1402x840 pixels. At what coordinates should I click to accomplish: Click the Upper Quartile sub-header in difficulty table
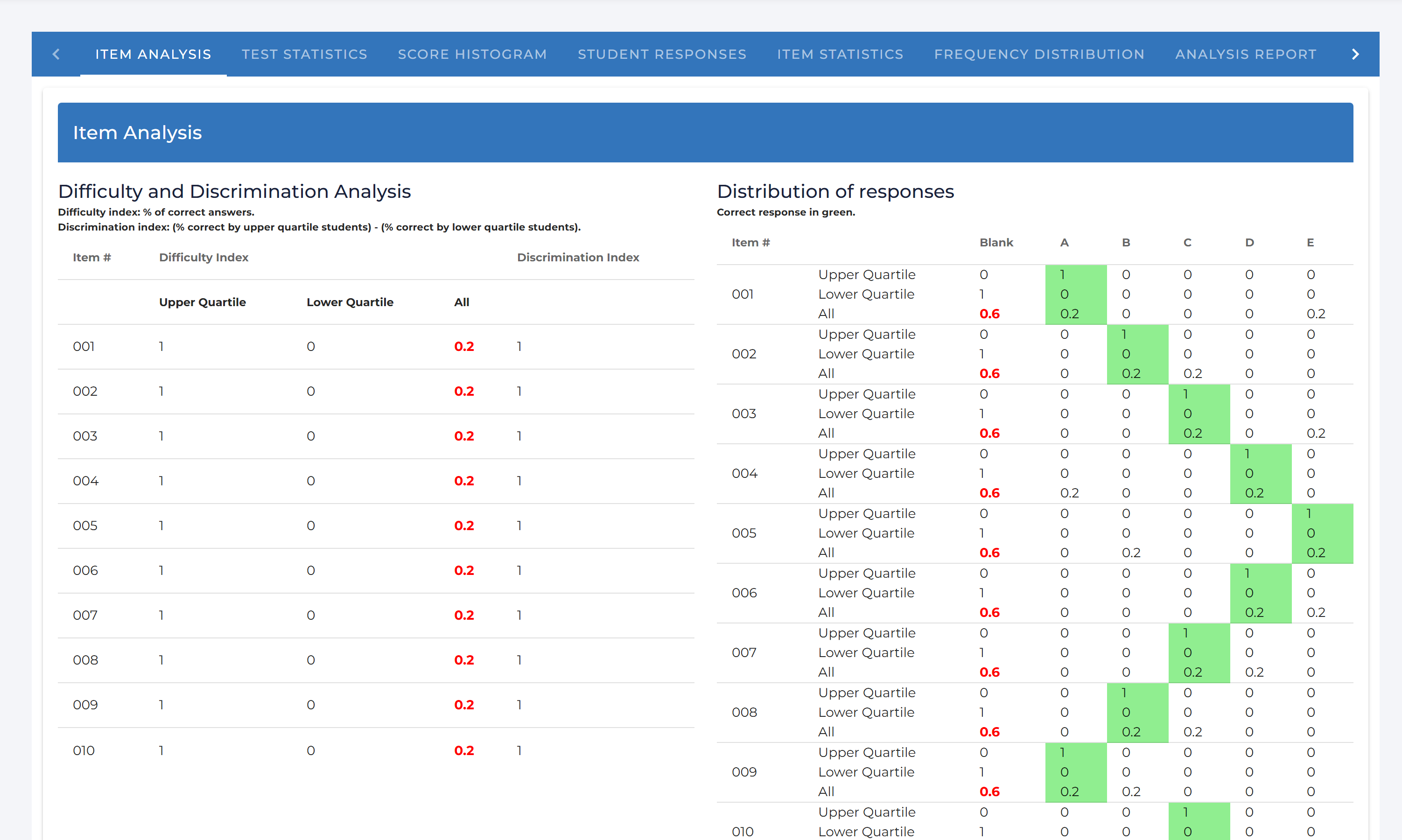pos(203,301)
